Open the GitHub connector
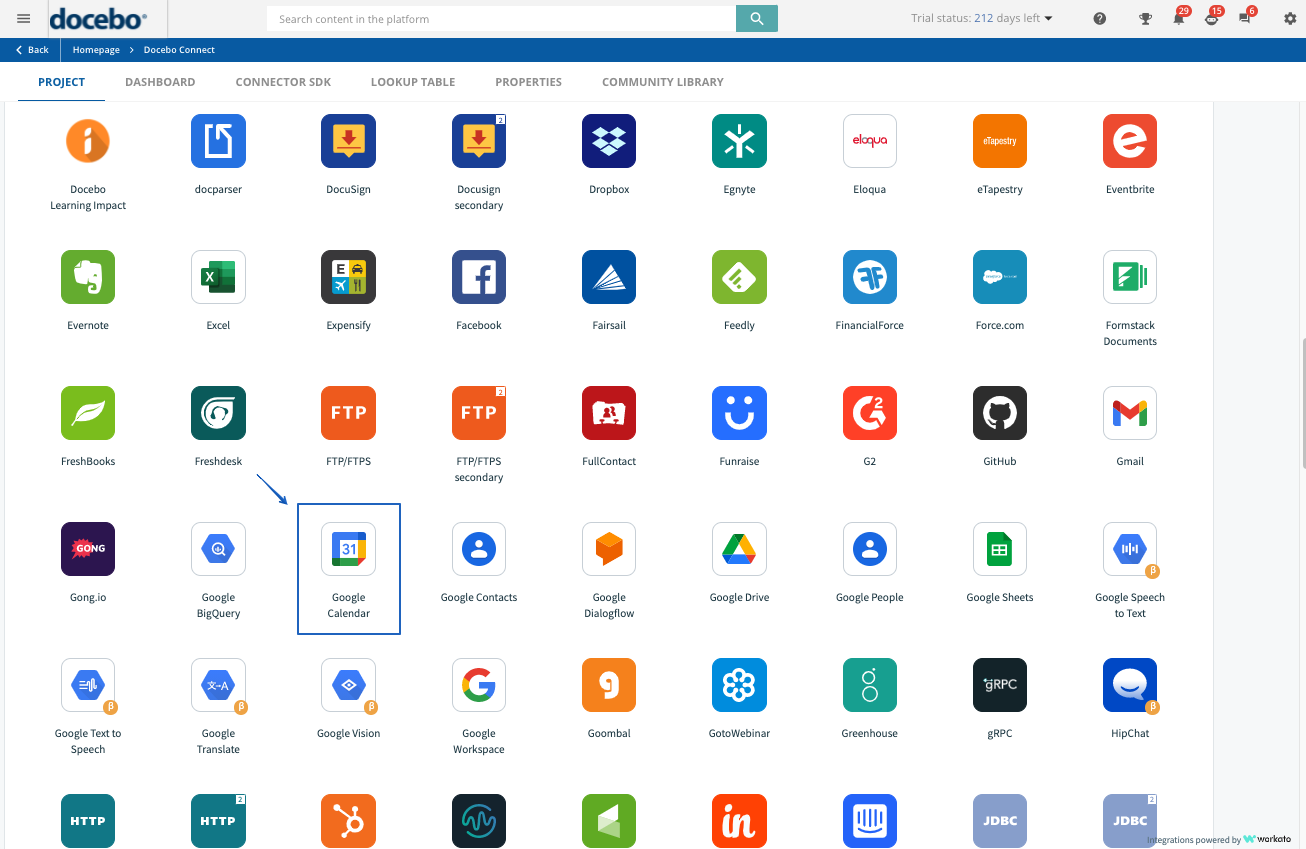Image resolution: width=1306 pixels, height=849 pixels. pyautogui.click(x=1000, y=413)
